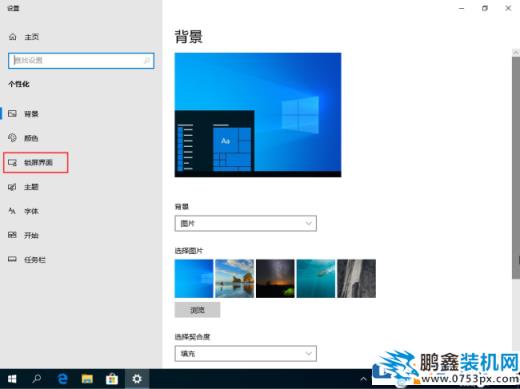The width and height of the screenshot is (520, 389).
Task: Expand the fit dropdown showing 填充
Action: click(x=246, y=353)
